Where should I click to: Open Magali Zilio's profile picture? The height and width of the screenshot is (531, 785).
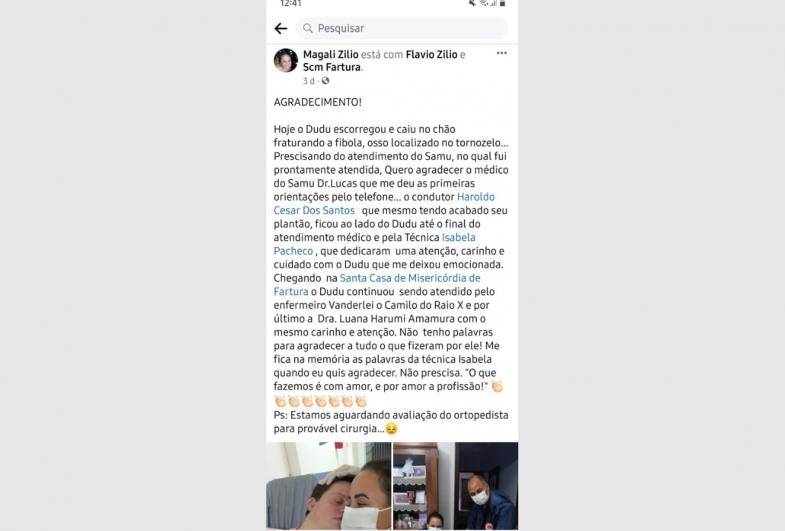click(286, 61)
